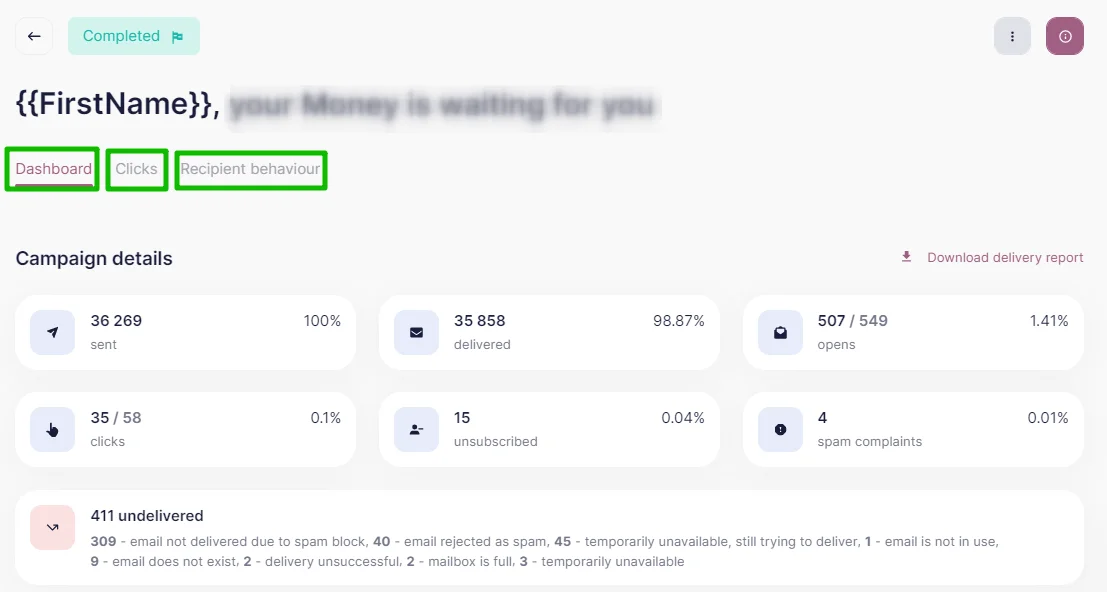
Task: Open the 35 858 delivered stats card
Action: (x=549, y=332)
